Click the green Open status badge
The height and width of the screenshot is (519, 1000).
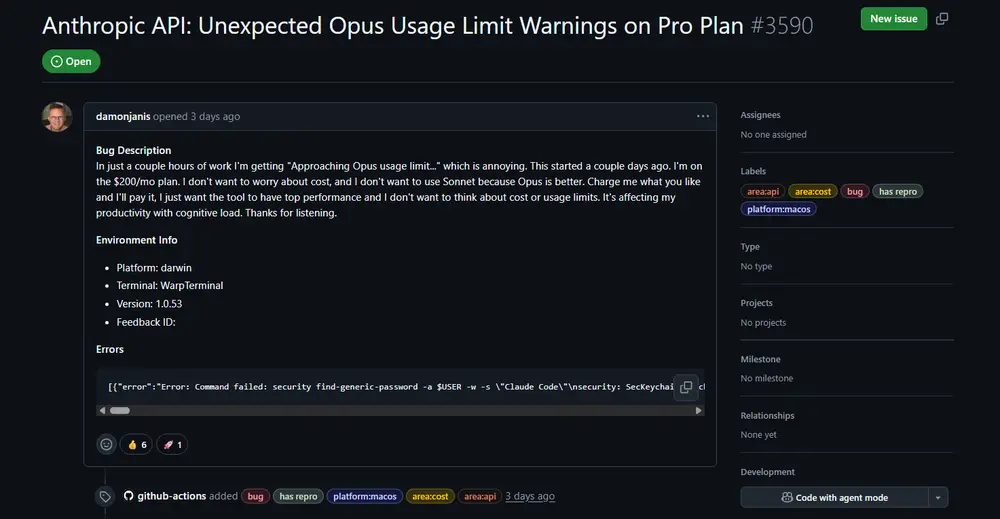[x=71, y=61]
